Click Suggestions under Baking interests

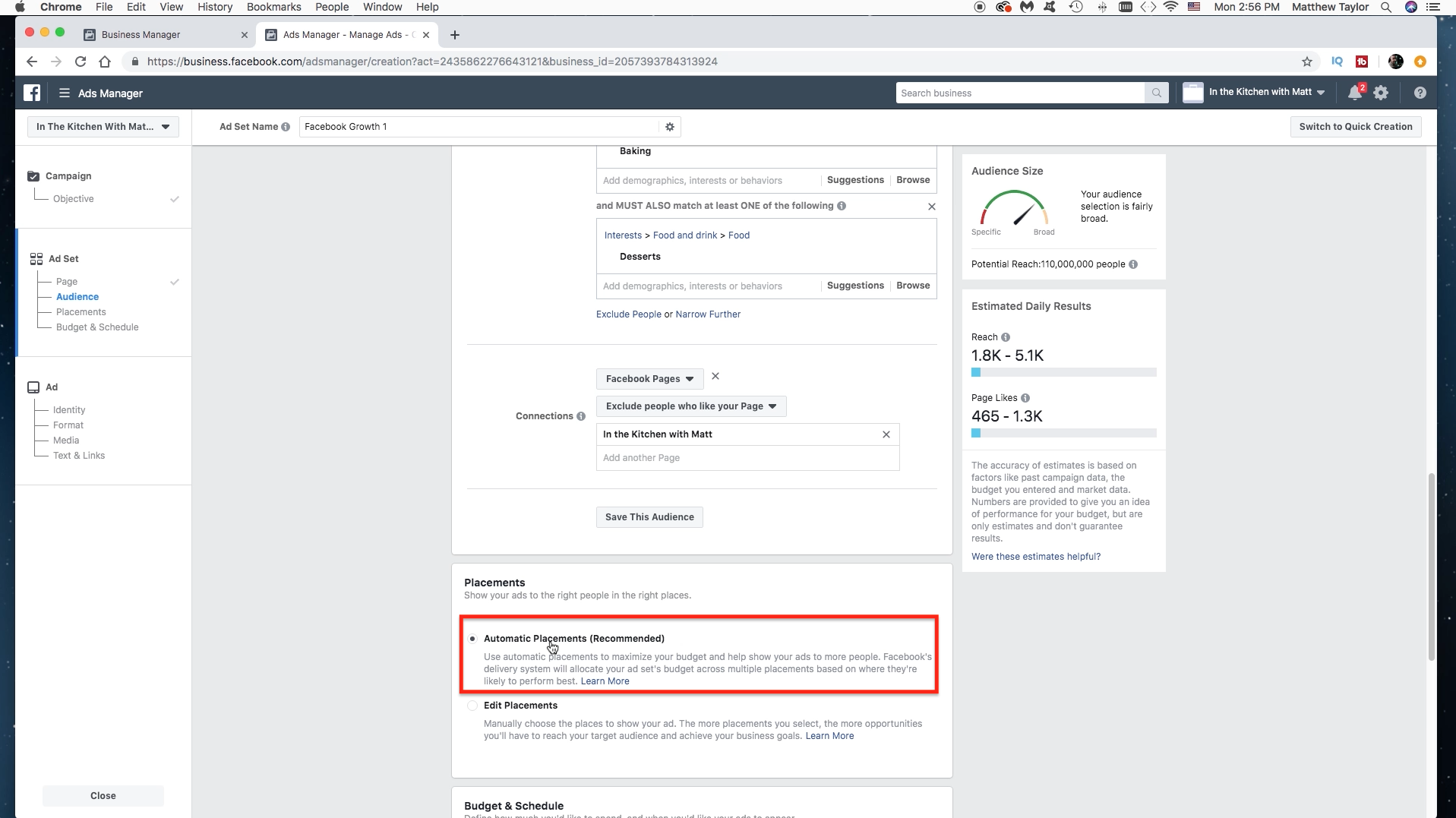(855, 180)
